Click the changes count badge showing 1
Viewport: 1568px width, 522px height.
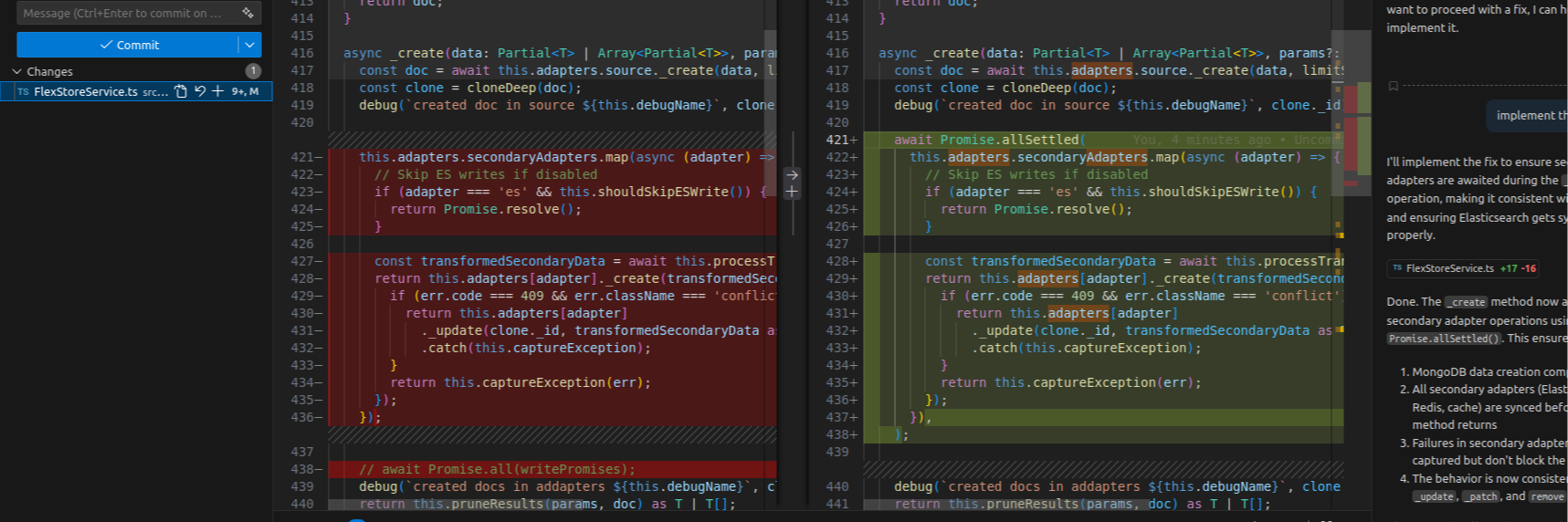point(253,71)
